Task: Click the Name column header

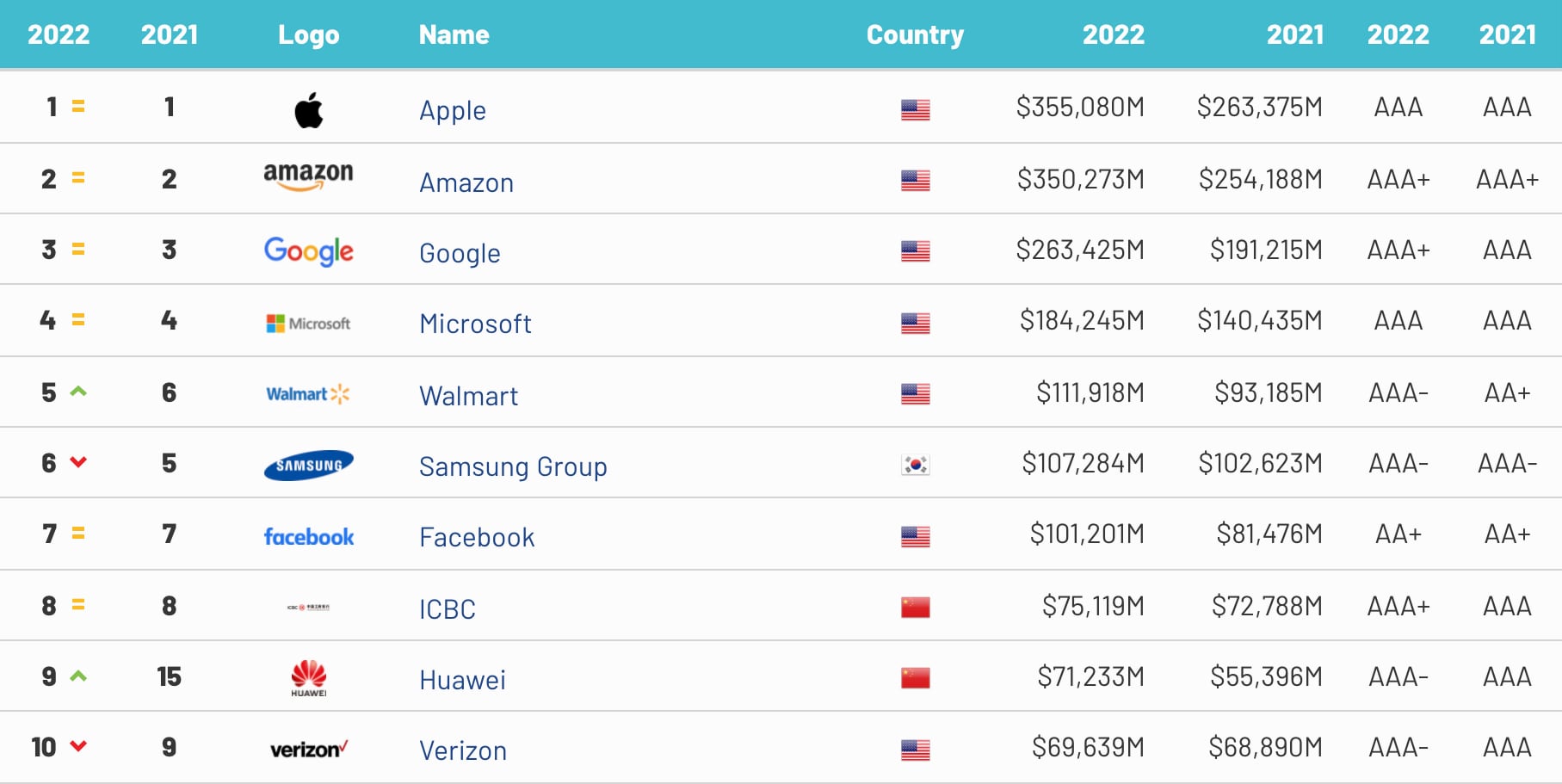Action: [x=454, y=35]
